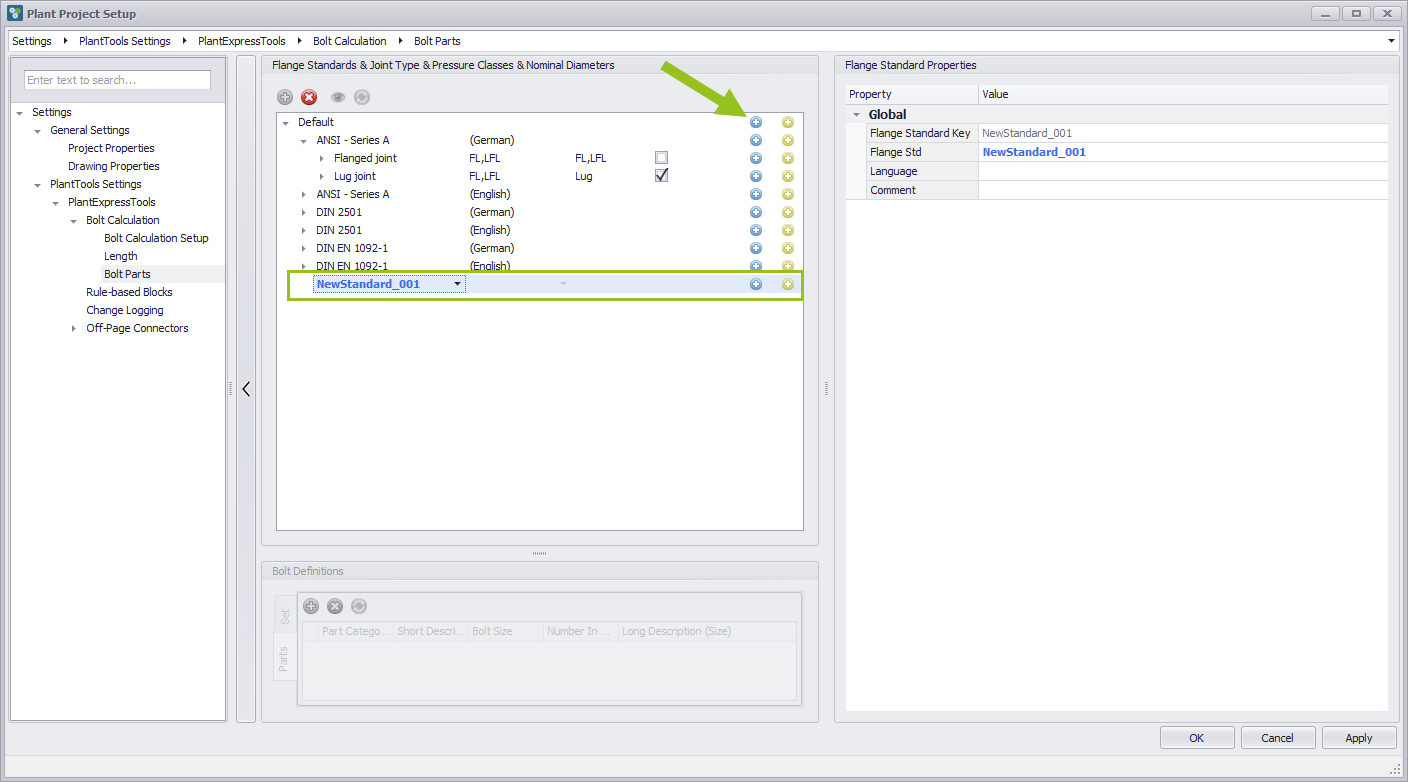The image size is (1408, 782).
Task: Select Project Properties in settings tree
Action: point(111,148)
